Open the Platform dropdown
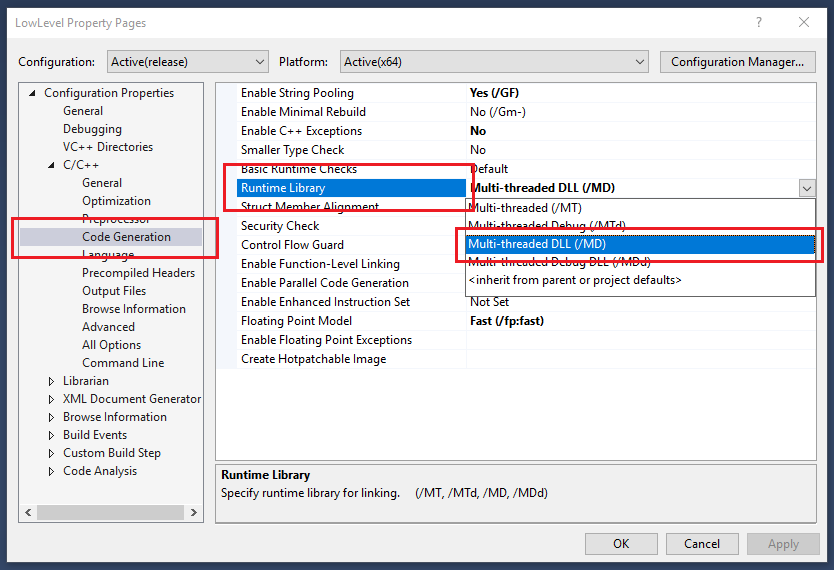834x570 pixels. (494, 62)
